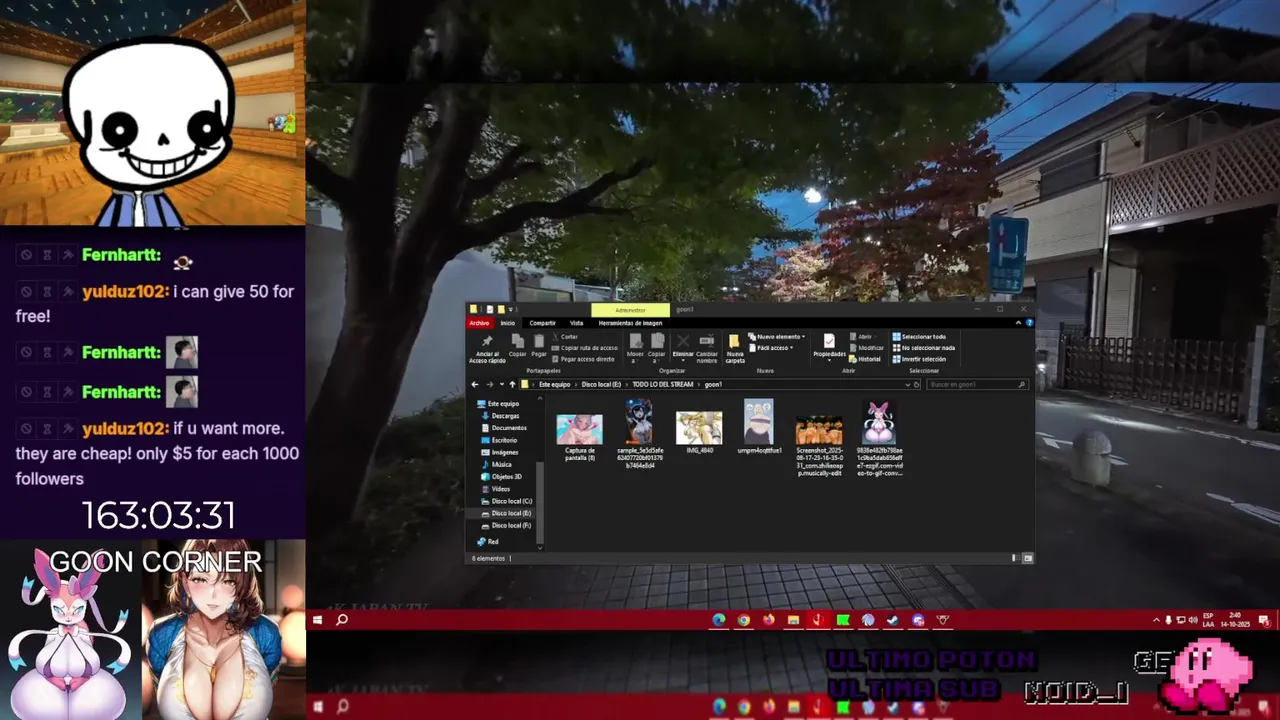The image size is (1280, 720).
Task: Click Invertir selección in ribbon
Action: [919, 359]
